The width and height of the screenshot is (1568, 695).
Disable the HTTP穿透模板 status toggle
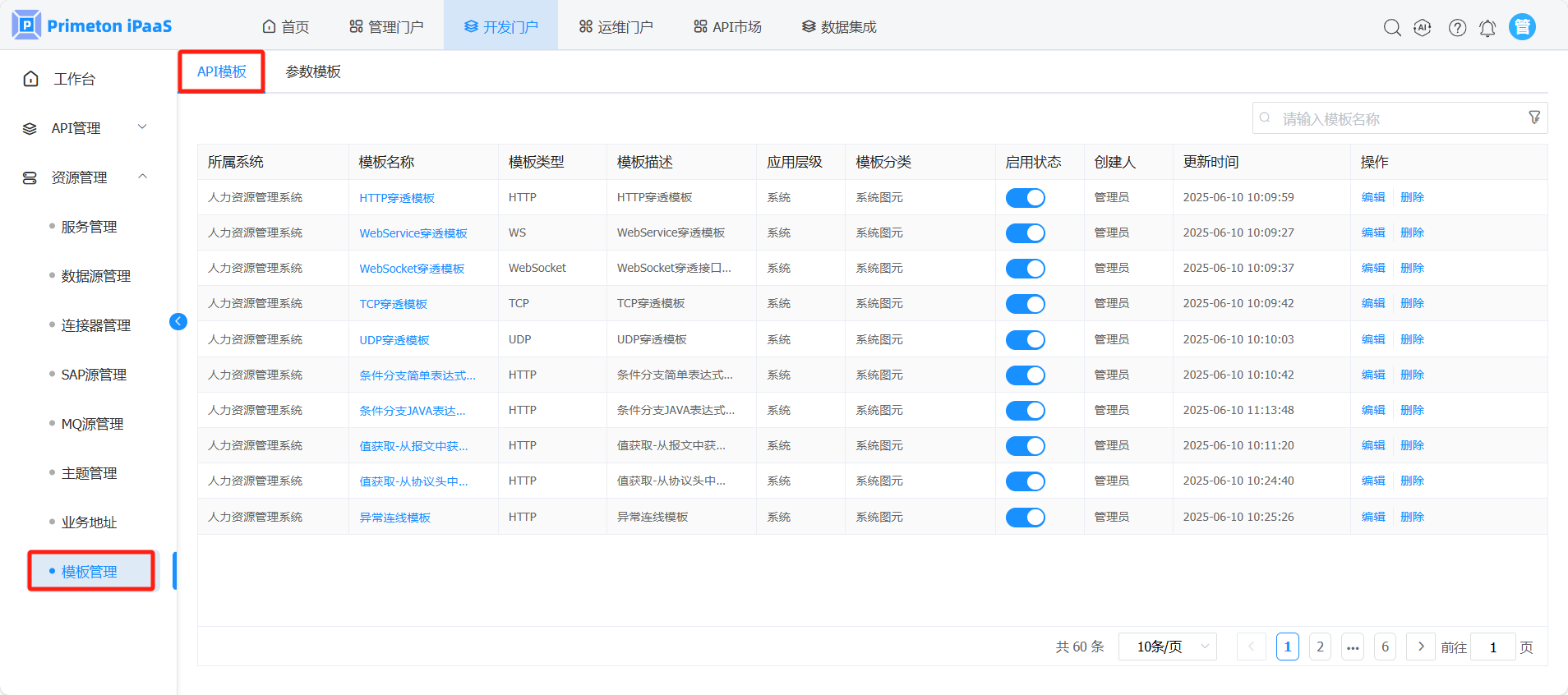click(x=1025, y=198)
